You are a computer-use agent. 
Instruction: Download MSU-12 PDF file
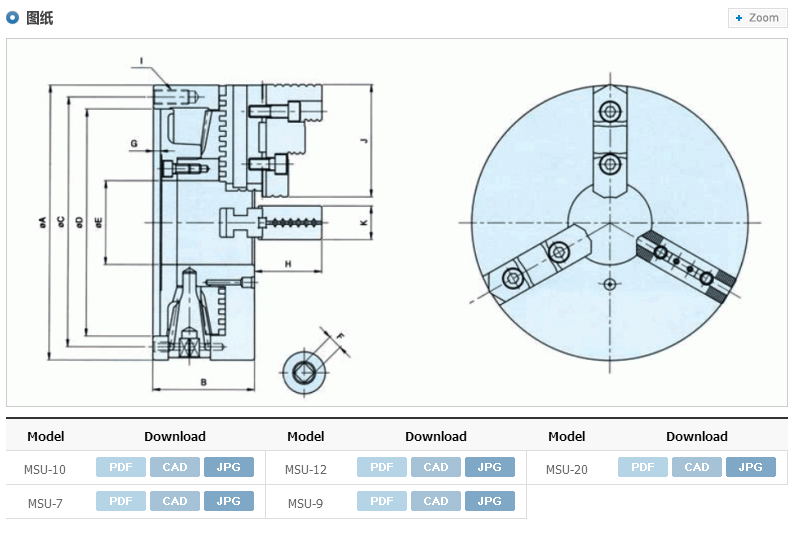tap(382, 467)
